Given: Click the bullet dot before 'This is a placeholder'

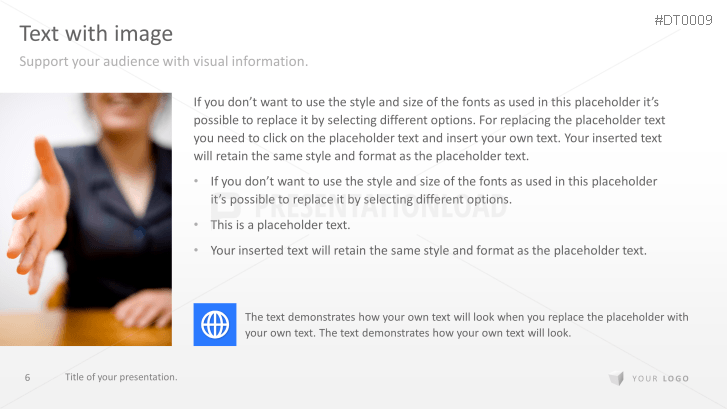Looking at the screenshot, I should point(197,225).
